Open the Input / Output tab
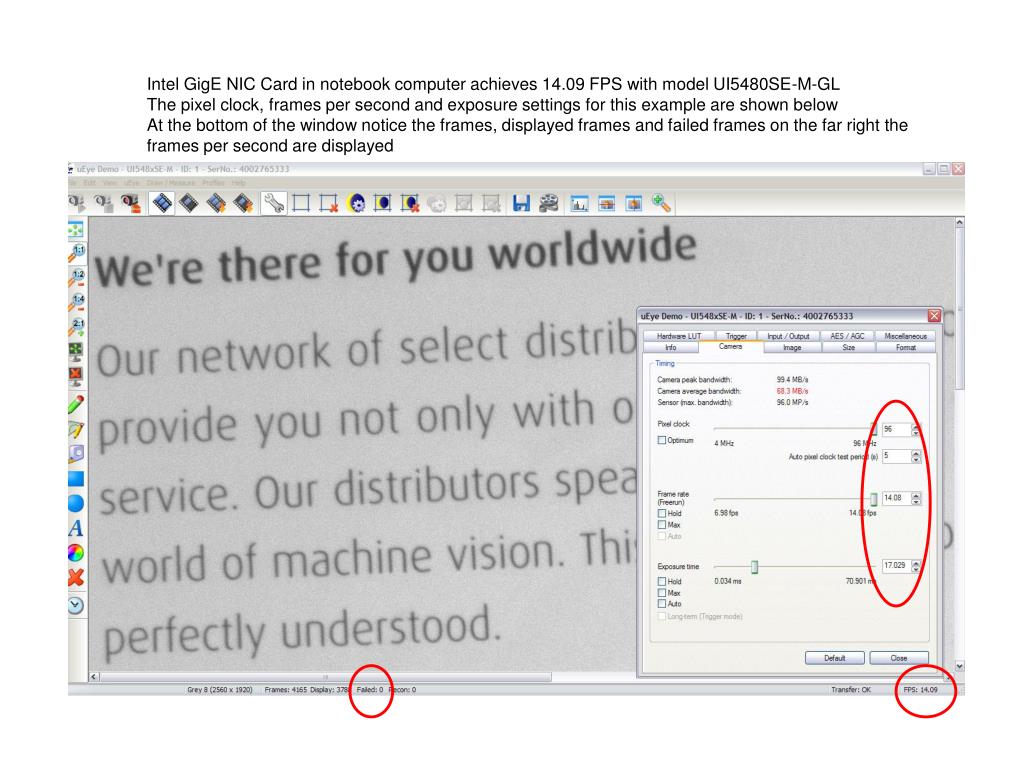This screenshot has height=768, width=1024. (x=788, y=336)
